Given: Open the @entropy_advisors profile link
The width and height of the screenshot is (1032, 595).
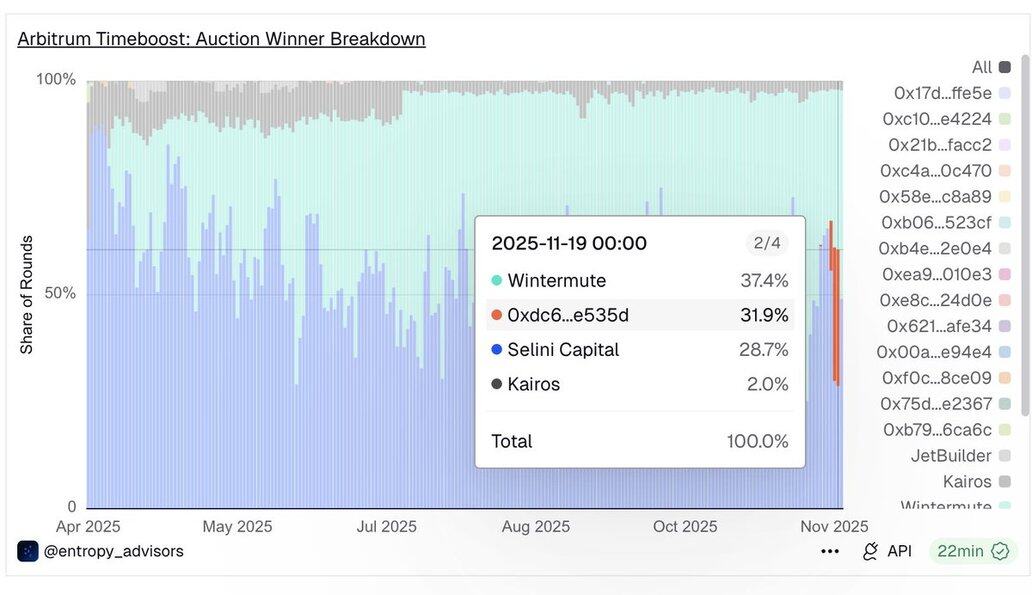Looking at the screenshot, I should (113, 551).
